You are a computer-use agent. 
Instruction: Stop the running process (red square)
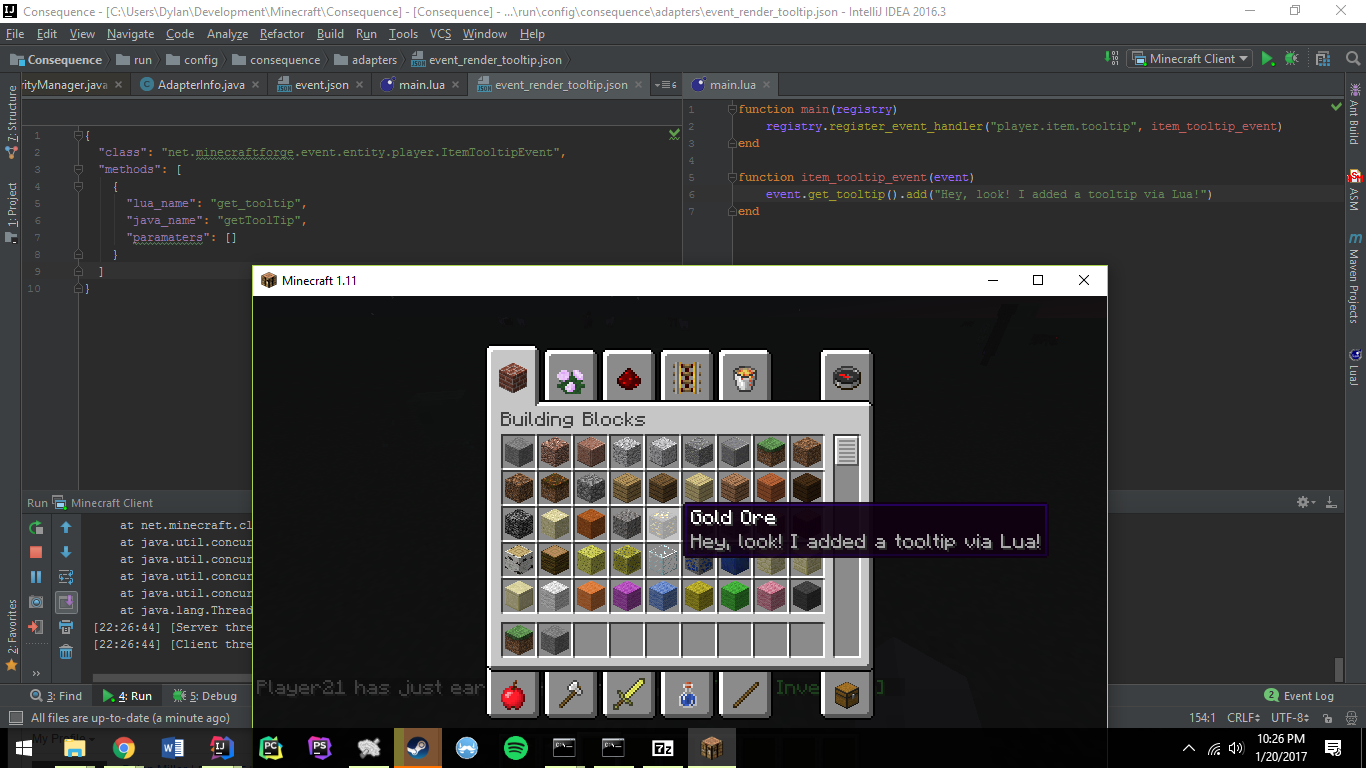(36, 552)
